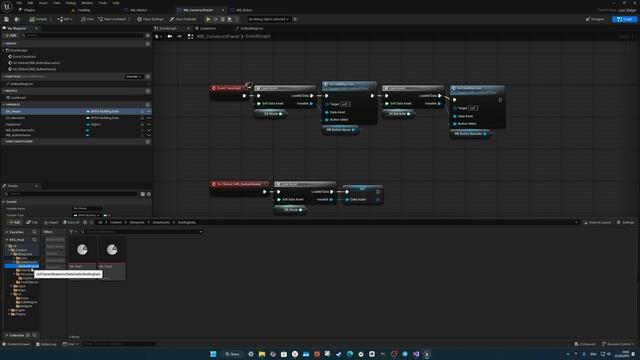640x360 pixels.
Task: Open the debug object dropdown
Action: (269, 19)
